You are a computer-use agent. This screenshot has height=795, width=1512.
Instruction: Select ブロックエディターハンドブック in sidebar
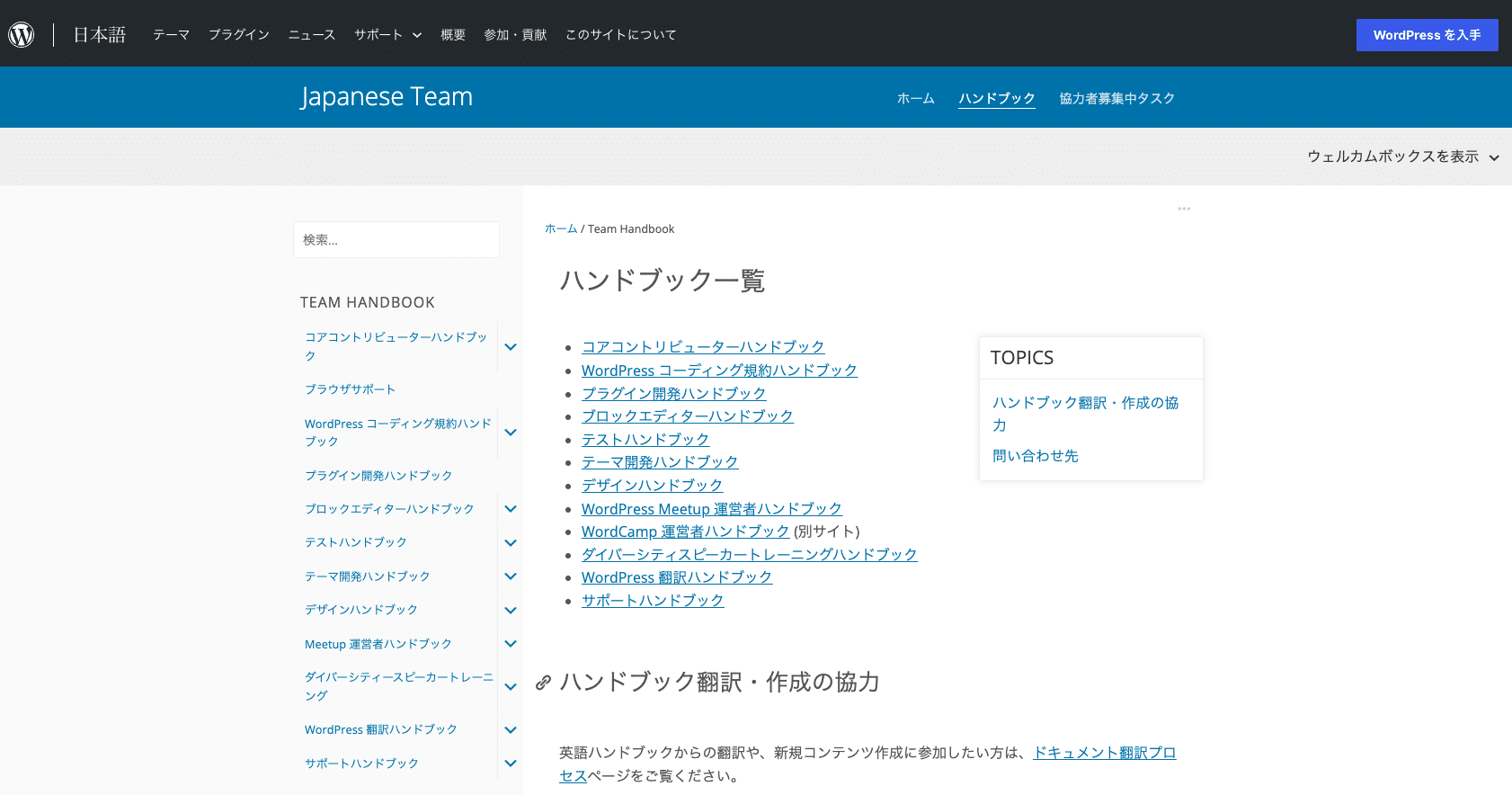(x=389, y=509)
